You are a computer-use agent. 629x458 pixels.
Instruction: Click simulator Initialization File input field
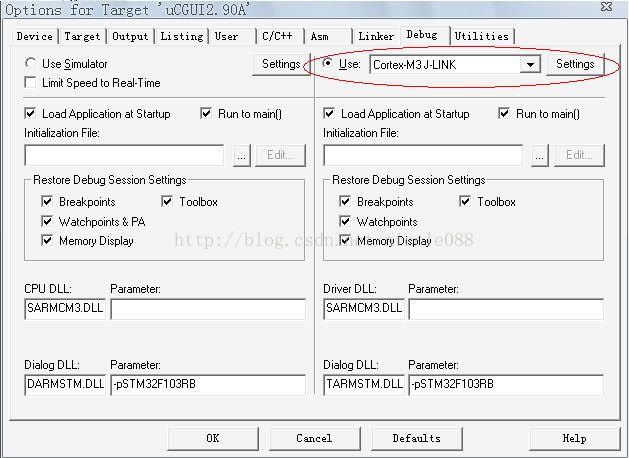click(x=124, y=155)
